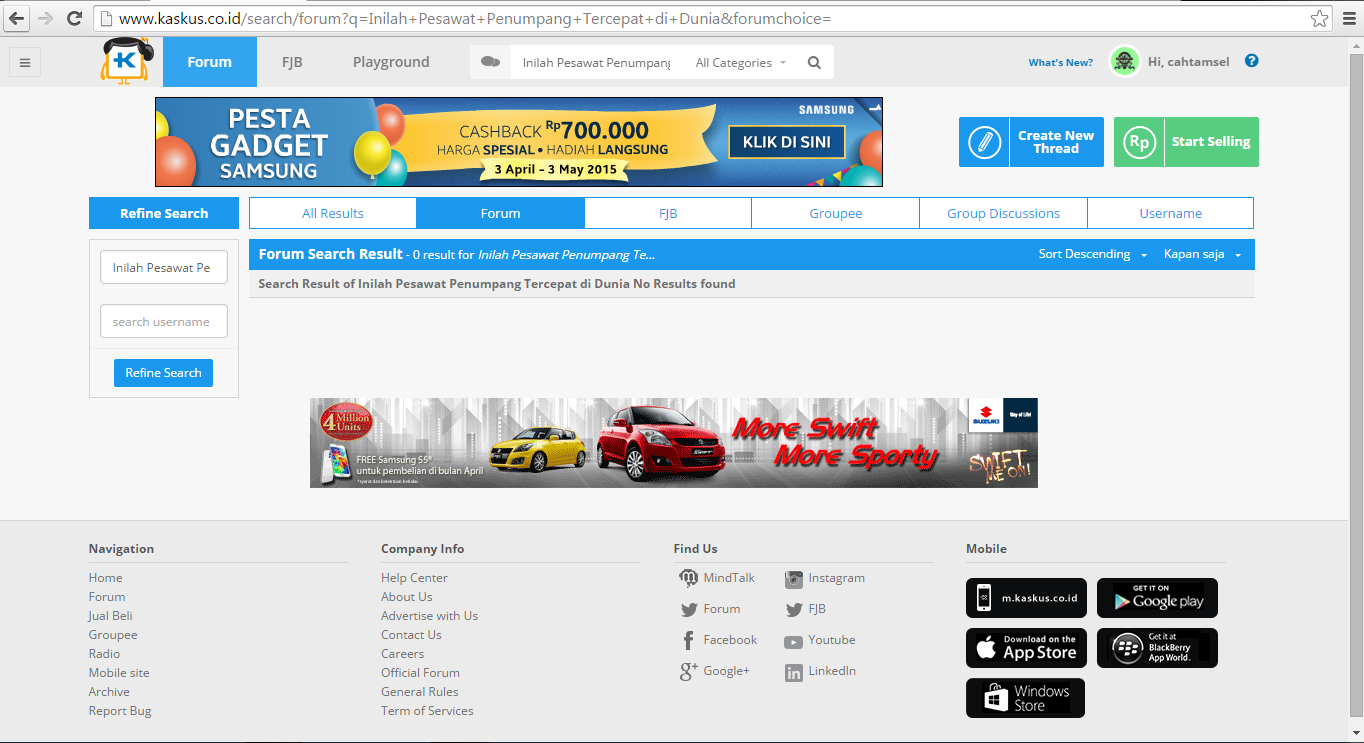Open the Kapan saja time filter dropdown
This screenshot has width=1364, height=743.
(1203, 254)
